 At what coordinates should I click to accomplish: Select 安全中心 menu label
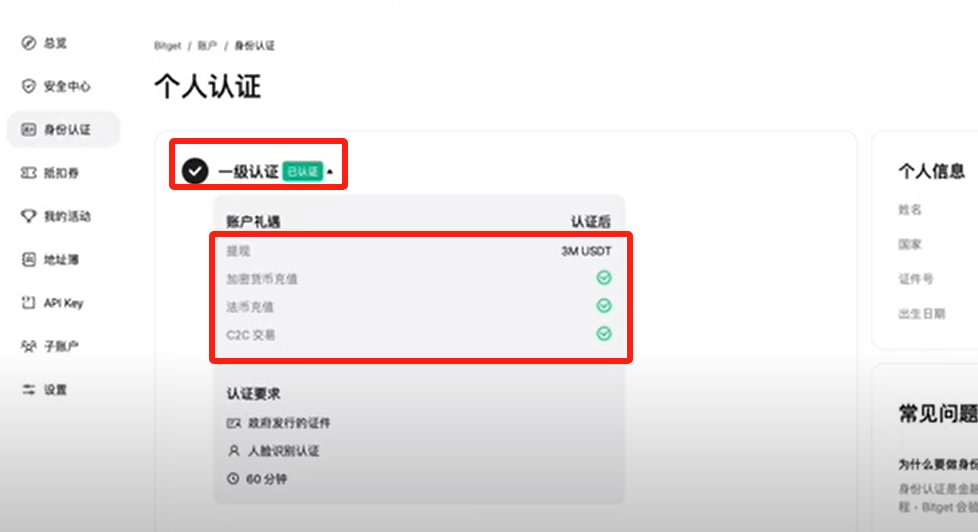[67, 86]
